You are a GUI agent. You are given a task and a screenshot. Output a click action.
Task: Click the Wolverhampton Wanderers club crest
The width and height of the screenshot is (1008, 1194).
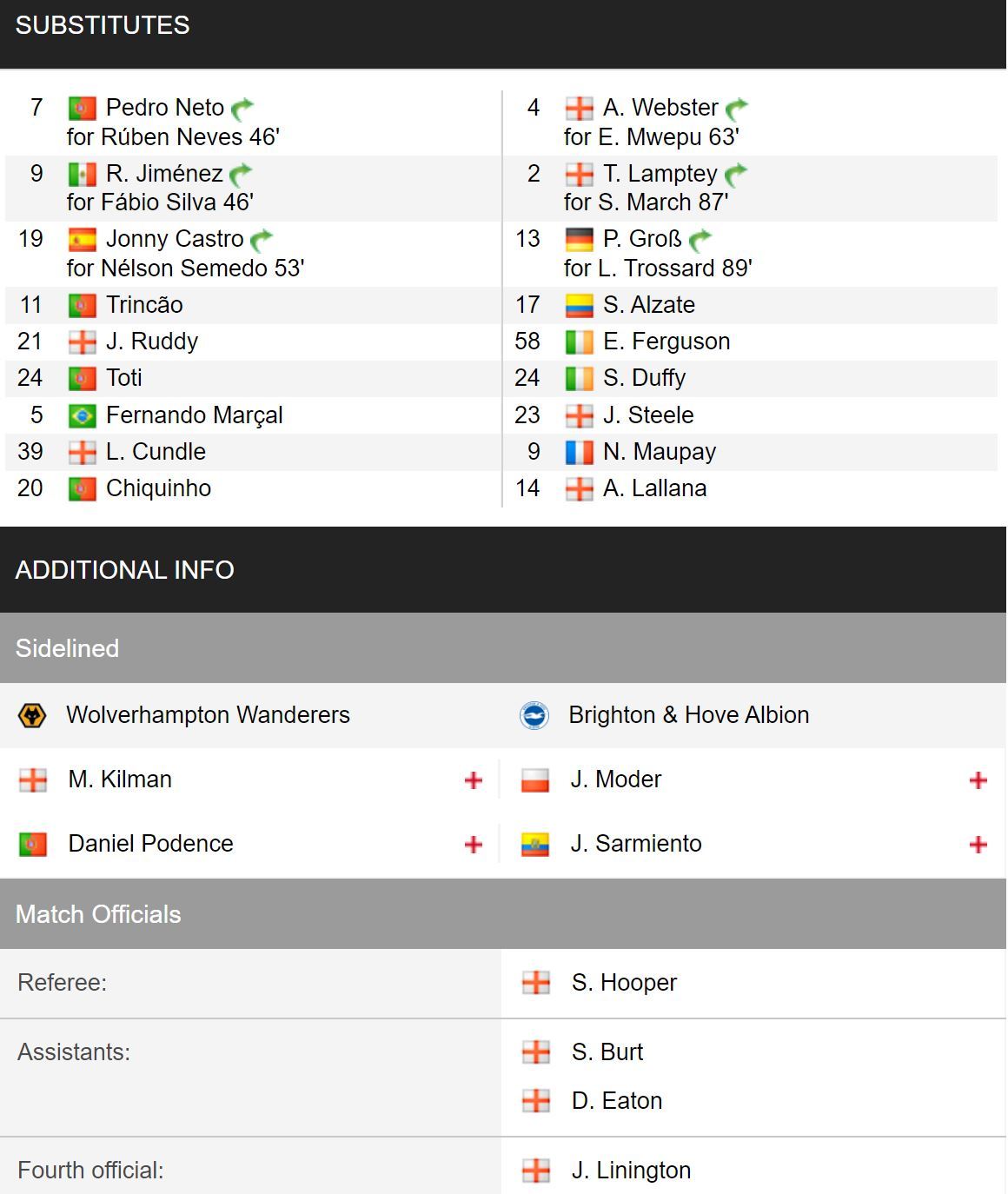32,715
